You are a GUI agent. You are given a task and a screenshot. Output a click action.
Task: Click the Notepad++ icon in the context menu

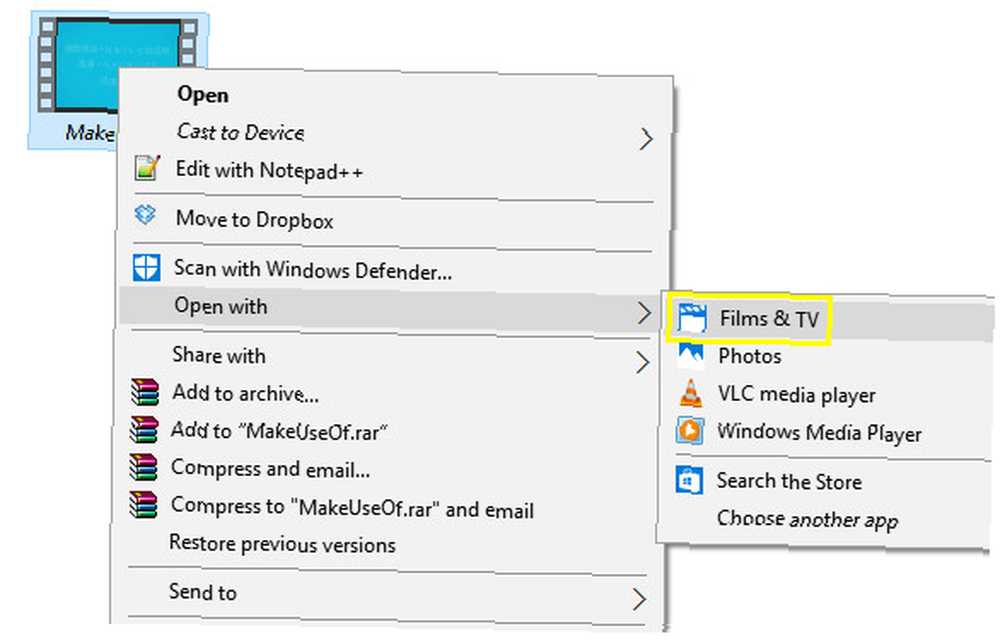click(x=147, y=168)
